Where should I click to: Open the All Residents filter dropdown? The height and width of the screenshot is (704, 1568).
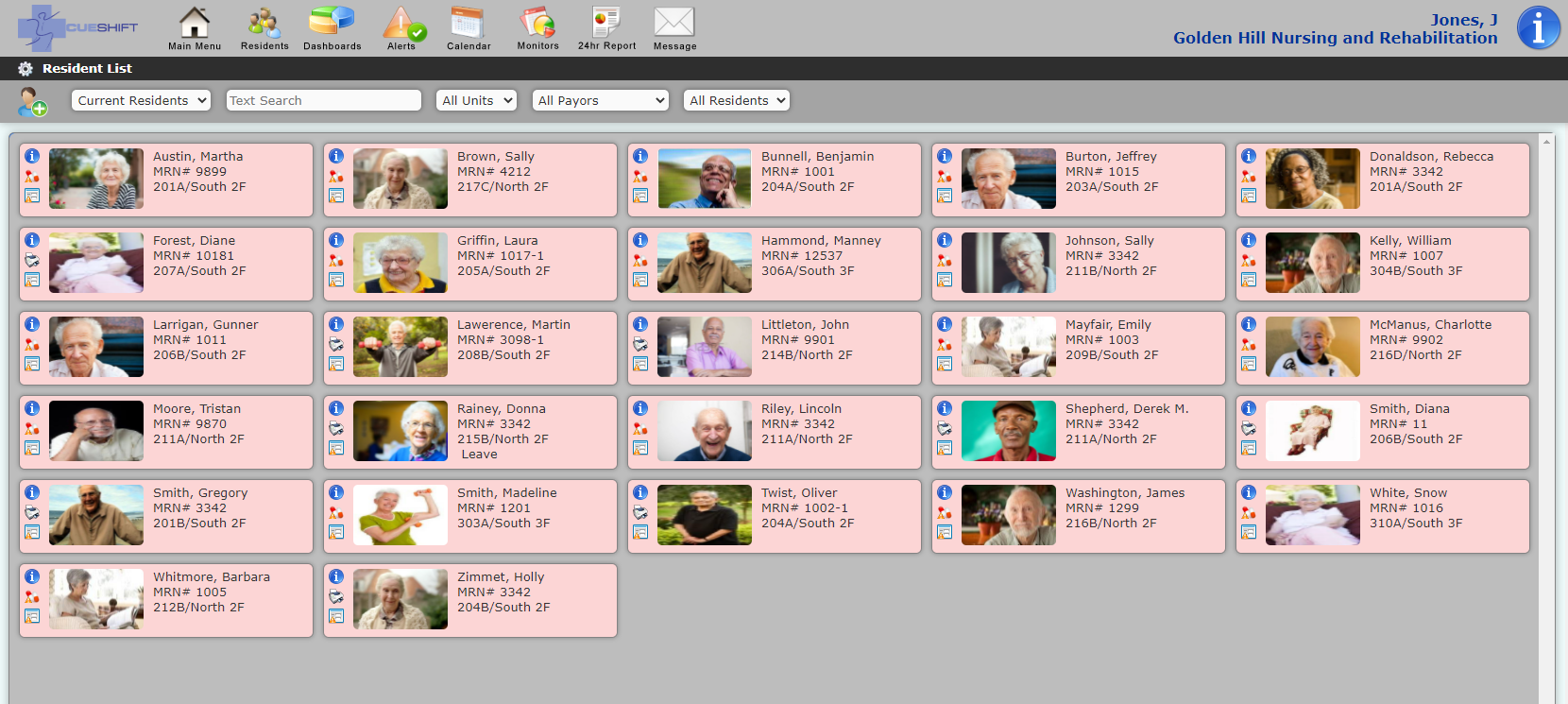(x=737, y=100)
